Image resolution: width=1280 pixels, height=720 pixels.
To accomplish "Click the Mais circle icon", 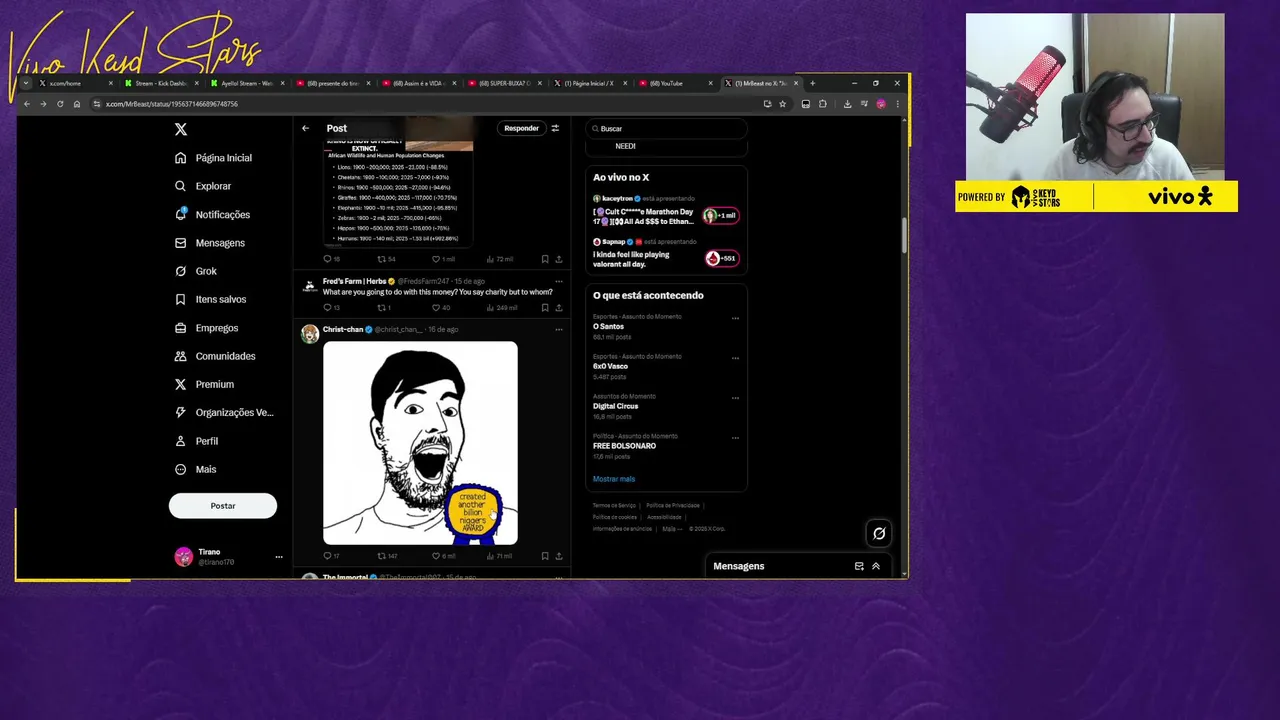I will pos(180,469).
